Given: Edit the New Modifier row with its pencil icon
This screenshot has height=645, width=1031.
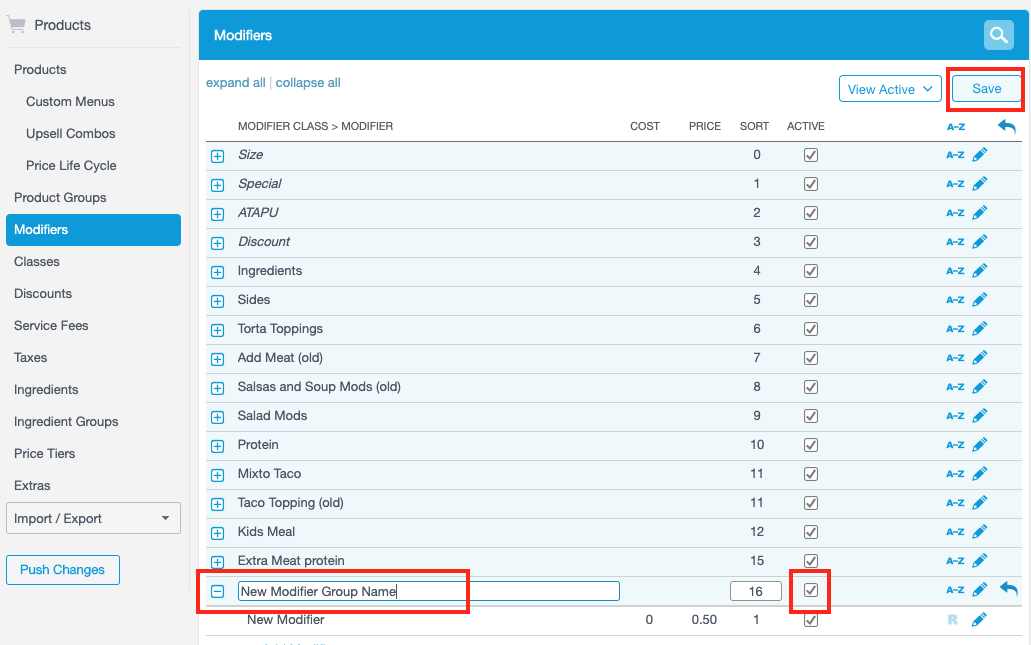Looking at the screenshot, I should pyautogui.click(x=979, y=619).
